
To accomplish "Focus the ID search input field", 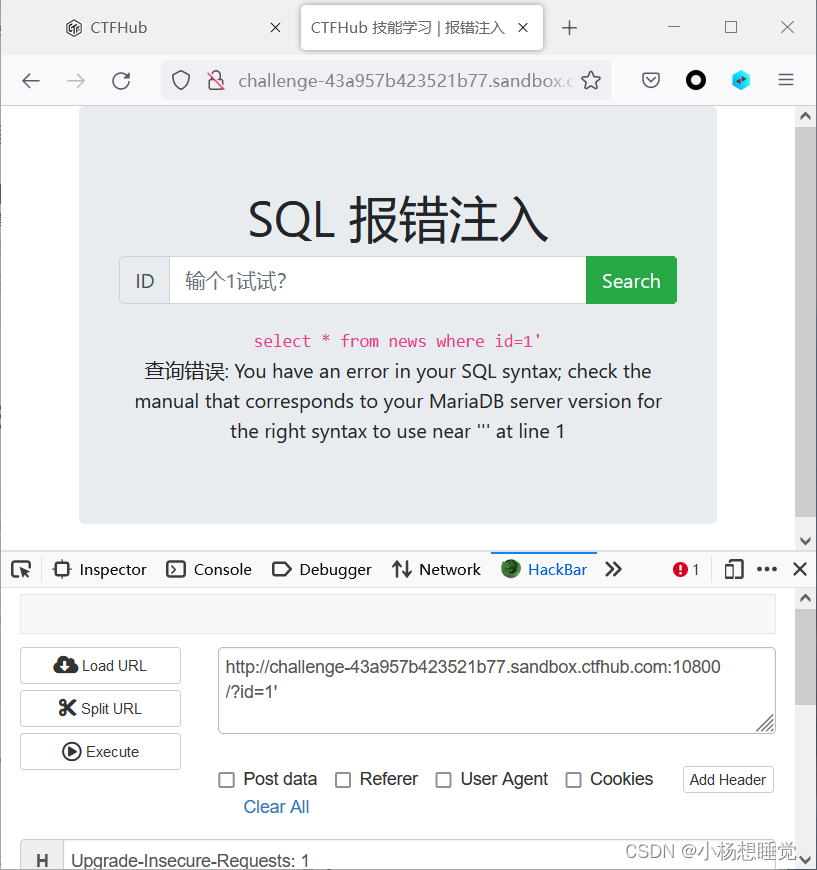I will point(377,280).
